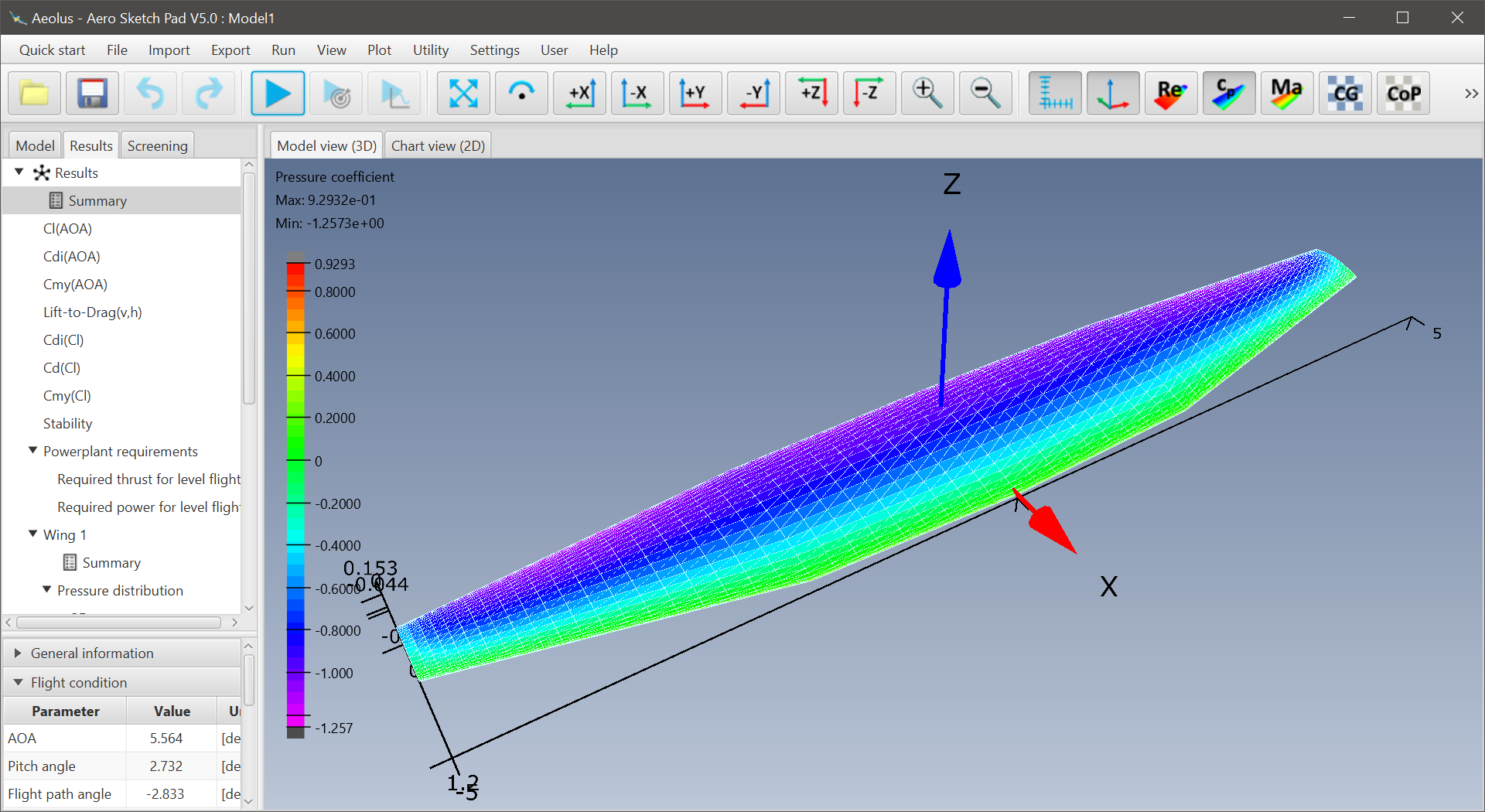
Task: Toggle Mach number (Ma) display
Action: (x=1287, y=94)
